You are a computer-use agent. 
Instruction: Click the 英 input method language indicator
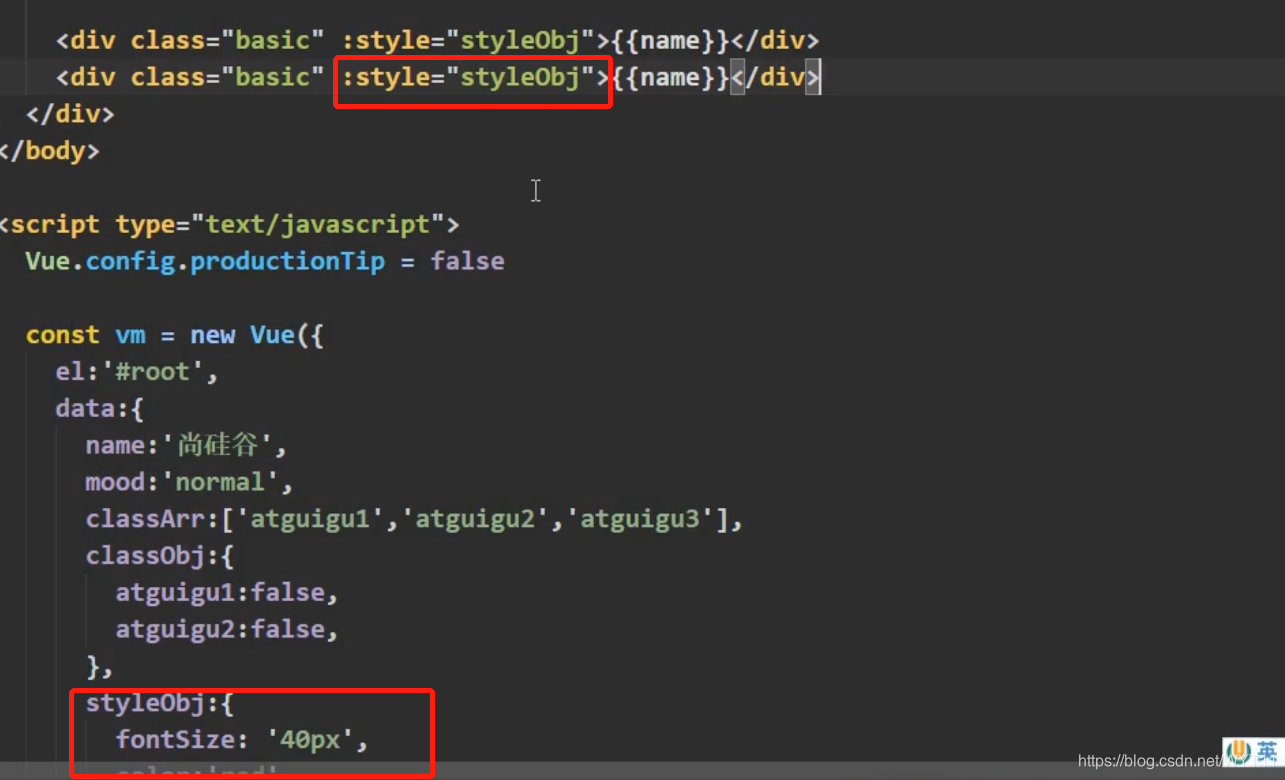coord(1266,752)
